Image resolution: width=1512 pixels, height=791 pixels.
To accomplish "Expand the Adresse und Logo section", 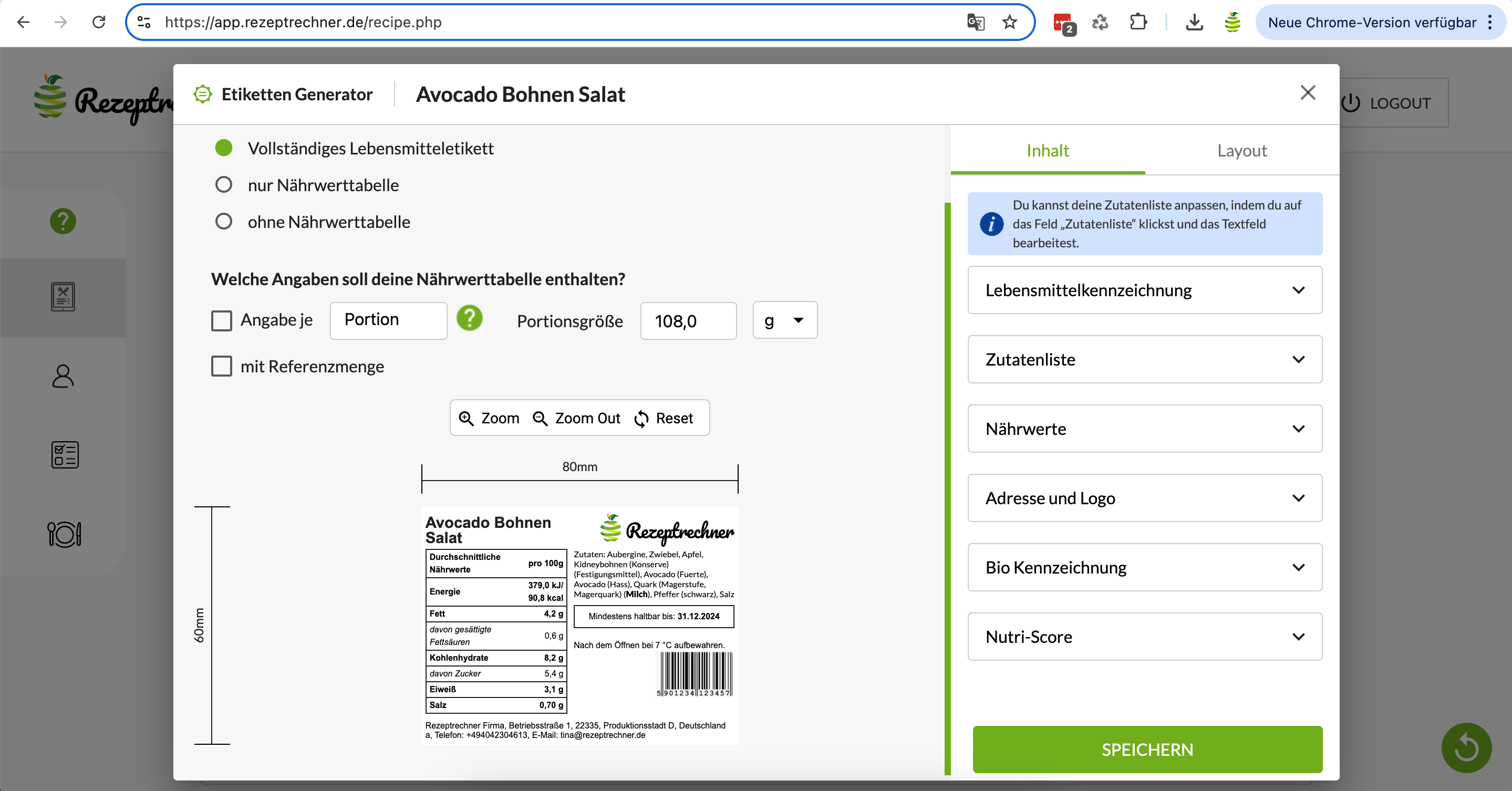I will click(1145, 497).
